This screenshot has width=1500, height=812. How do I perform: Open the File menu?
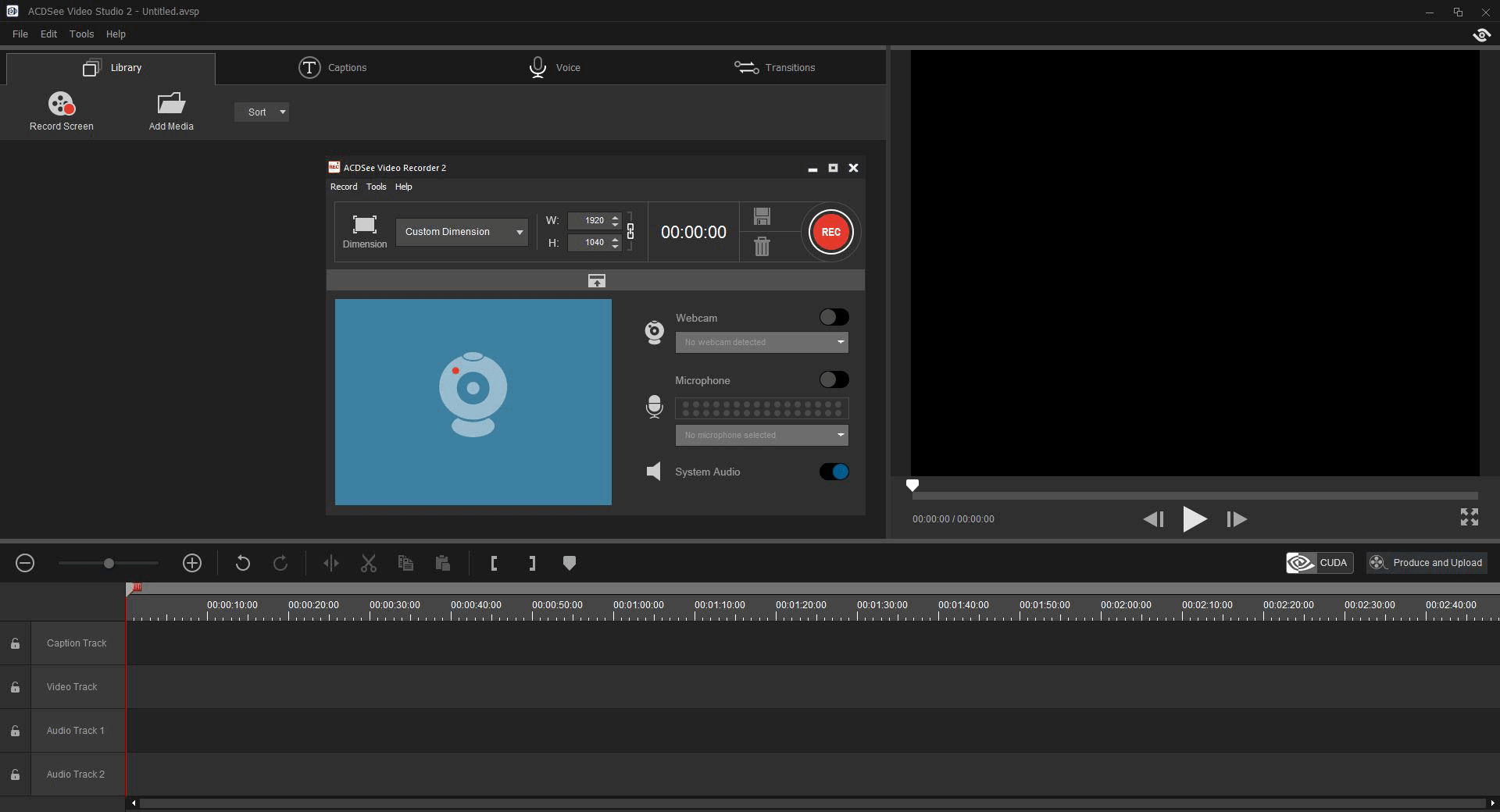pyautogui.click(x=20, y=34)
